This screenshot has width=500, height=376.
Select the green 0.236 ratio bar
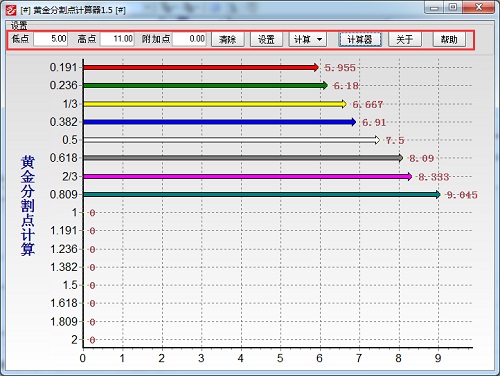coord(206,86)
